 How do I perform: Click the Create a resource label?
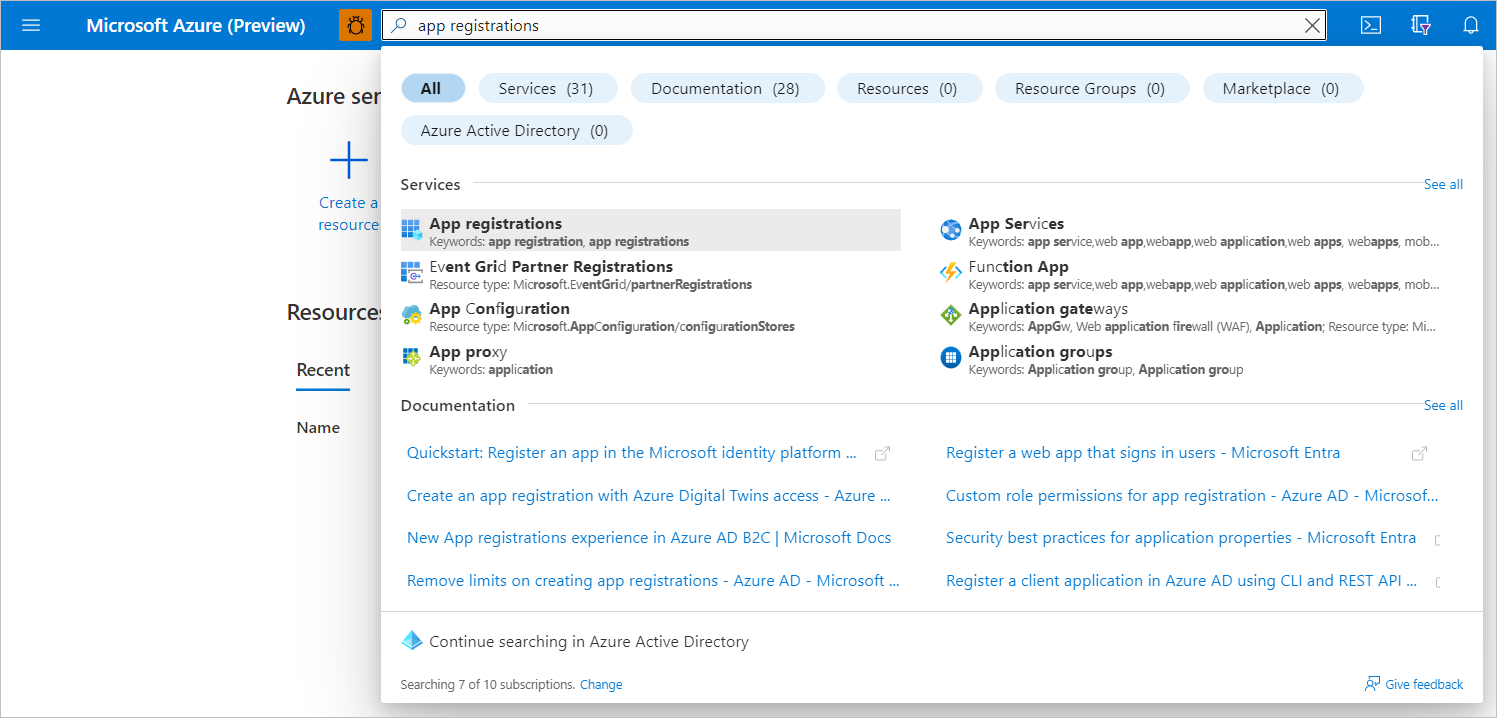(x=348, y=214)
